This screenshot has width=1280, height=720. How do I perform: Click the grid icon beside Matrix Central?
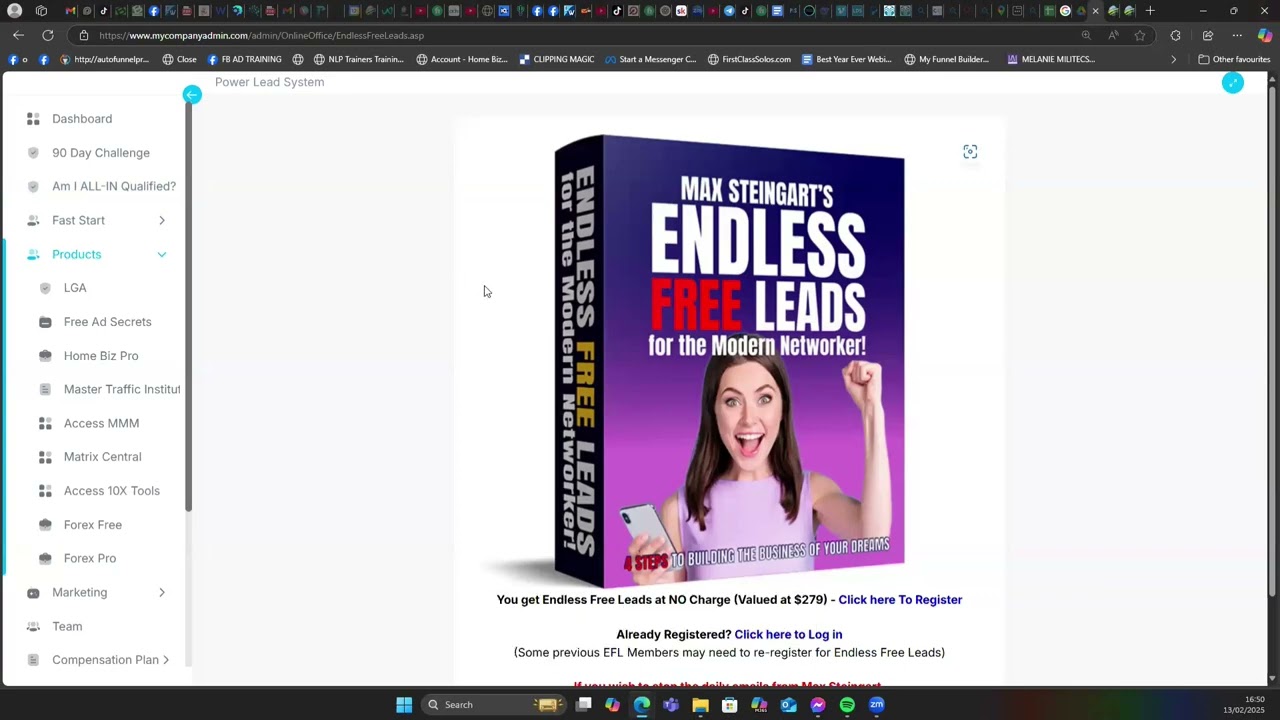(45, 457)
